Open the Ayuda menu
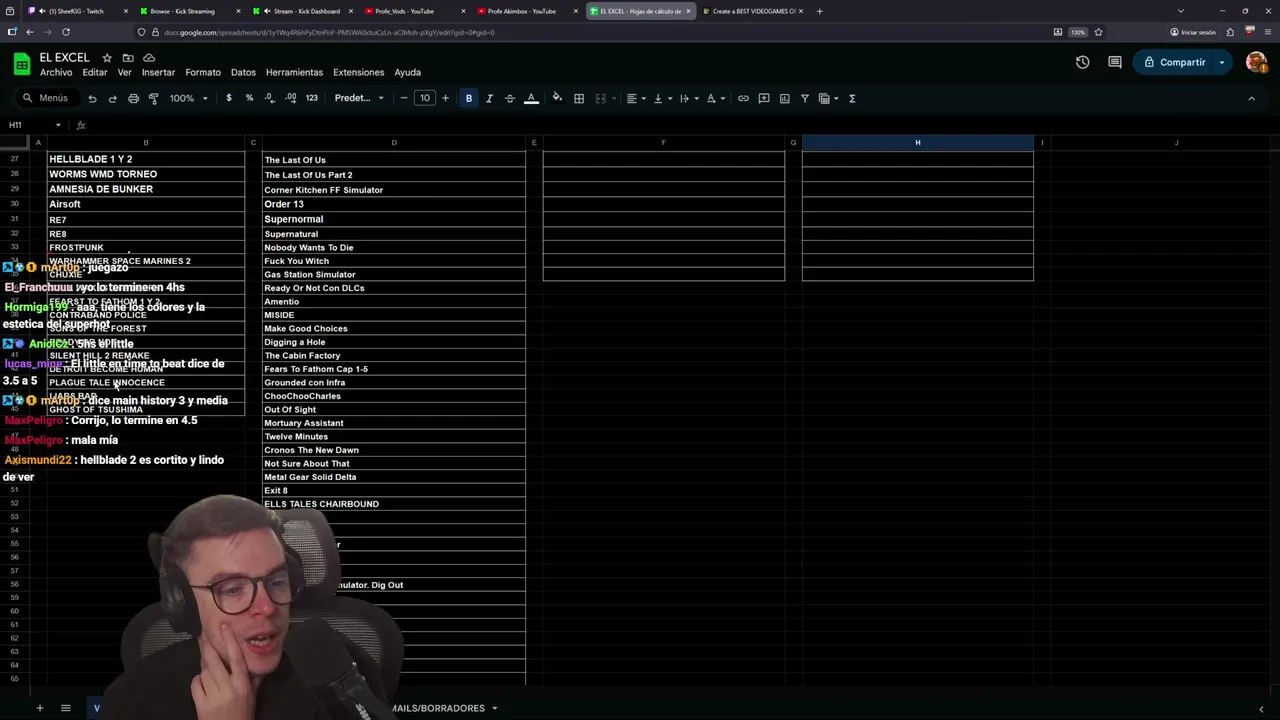 [x=407, y=72]
